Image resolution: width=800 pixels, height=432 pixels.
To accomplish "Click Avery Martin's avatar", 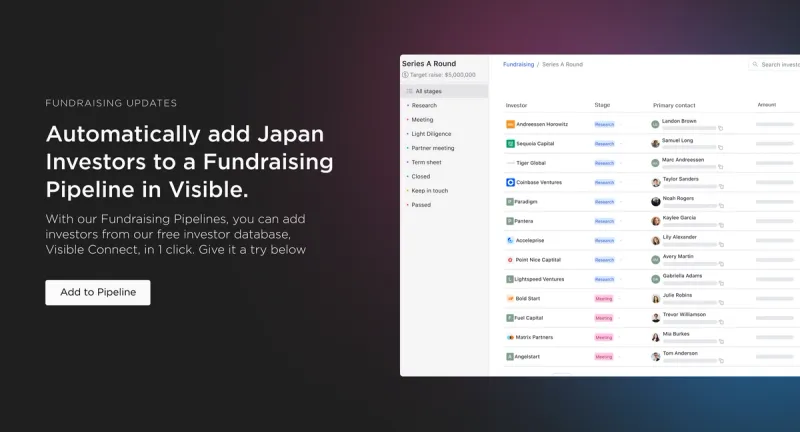I will pos(656,260).
